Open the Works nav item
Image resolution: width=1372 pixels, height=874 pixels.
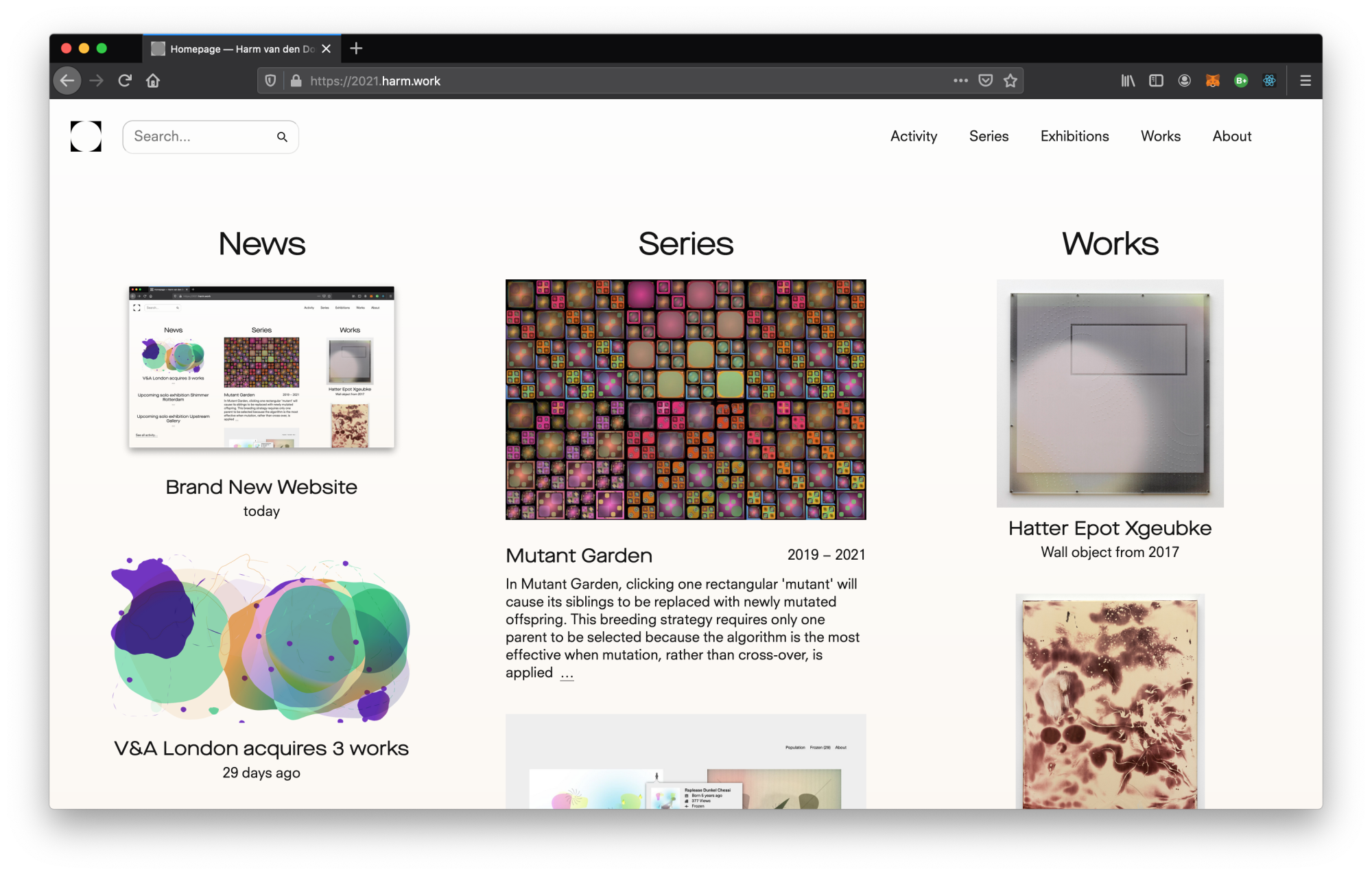pos(1161,137)
